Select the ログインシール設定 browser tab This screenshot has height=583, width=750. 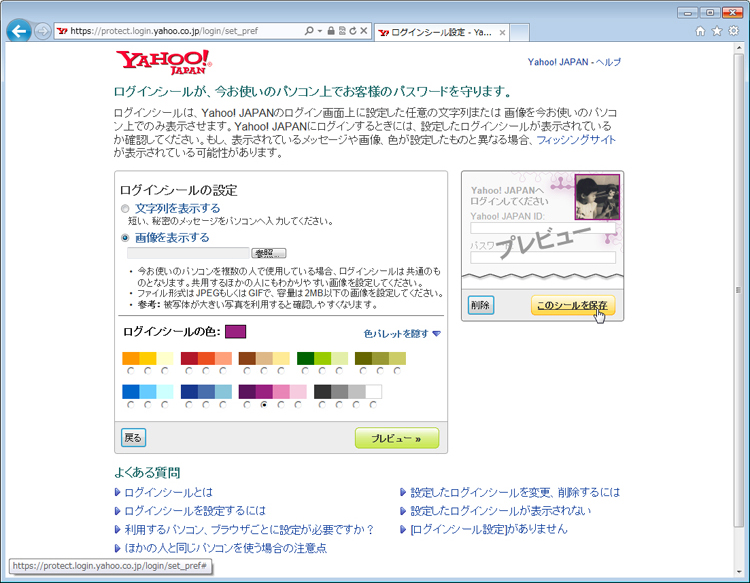tap(441, 33)
